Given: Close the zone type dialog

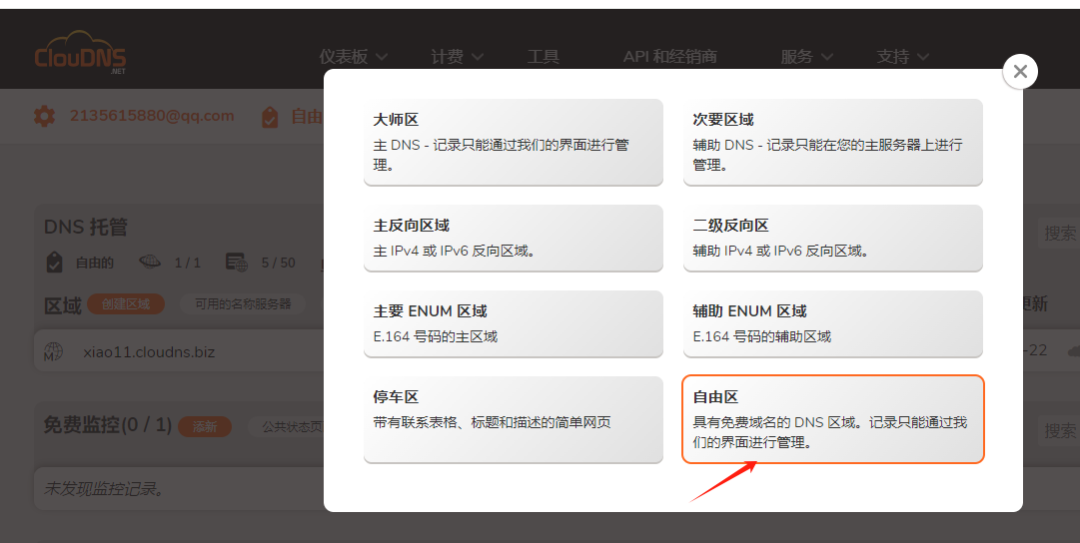Looking at the screenshot, I should (1020, 71).
